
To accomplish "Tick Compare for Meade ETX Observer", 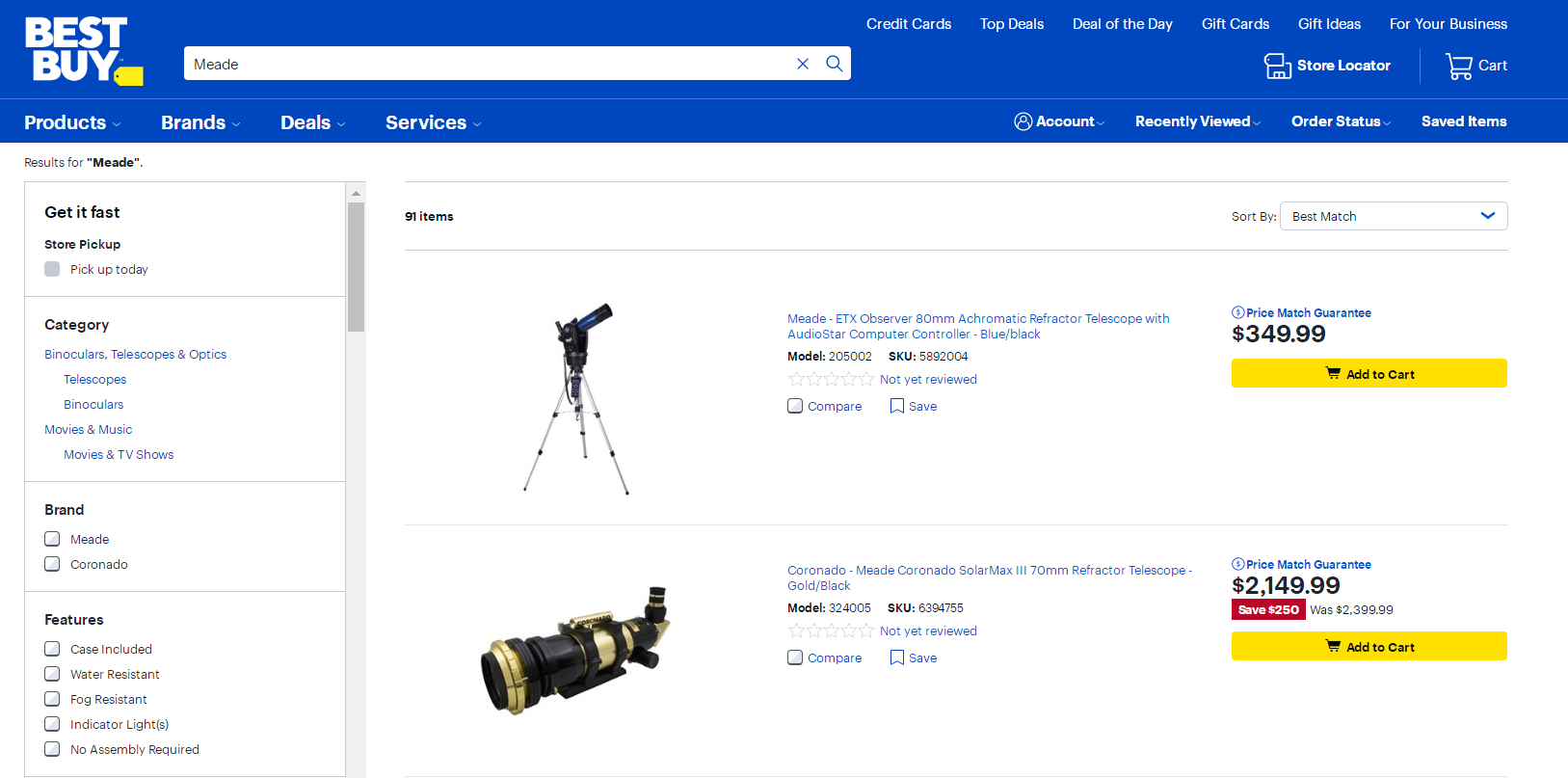I will (x=795, y=406).
